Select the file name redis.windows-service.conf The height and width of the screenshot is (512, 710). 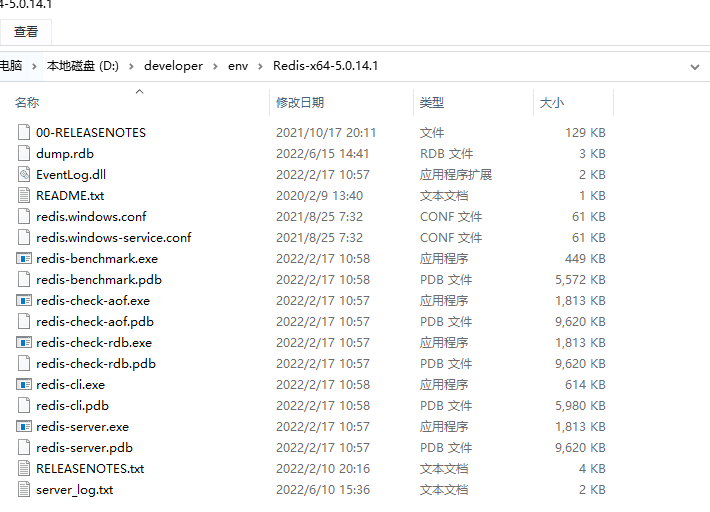point(114,238)
